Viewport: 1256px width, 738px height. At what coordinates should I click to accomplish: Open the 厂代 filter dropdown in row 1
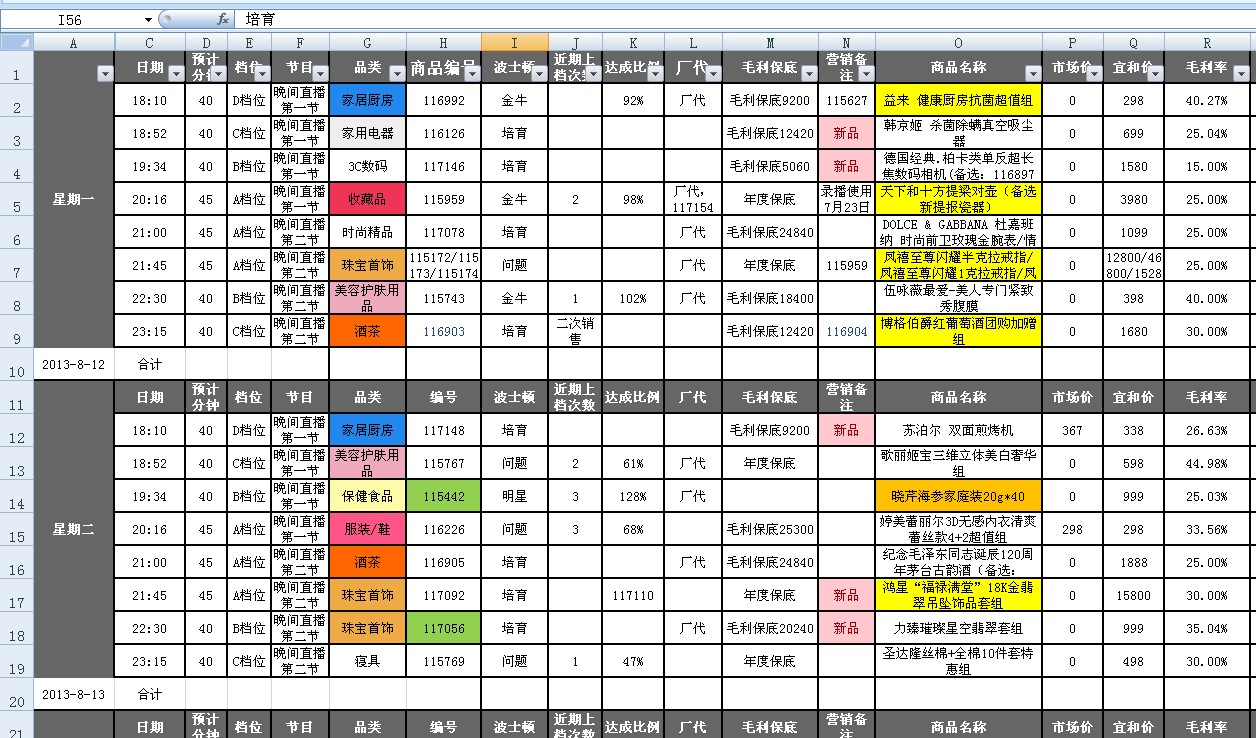[x=712, y=74]
